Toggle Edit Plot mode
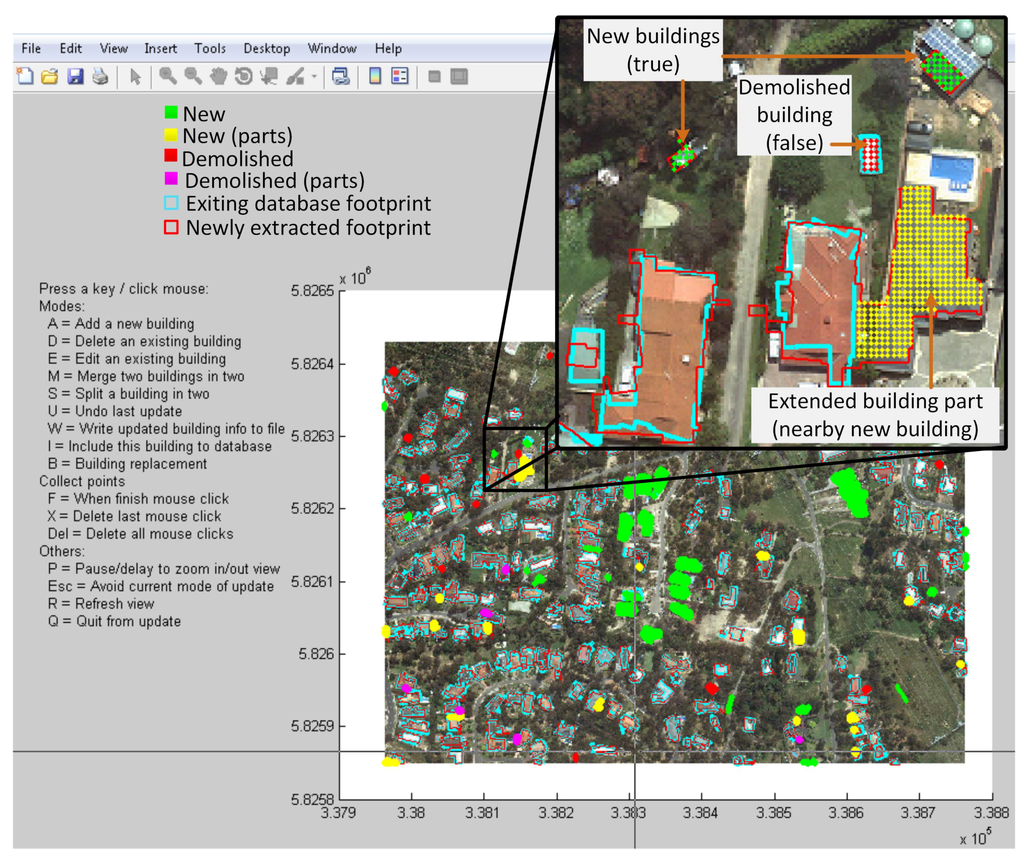Screen dimensions: 1024x860 136,76
